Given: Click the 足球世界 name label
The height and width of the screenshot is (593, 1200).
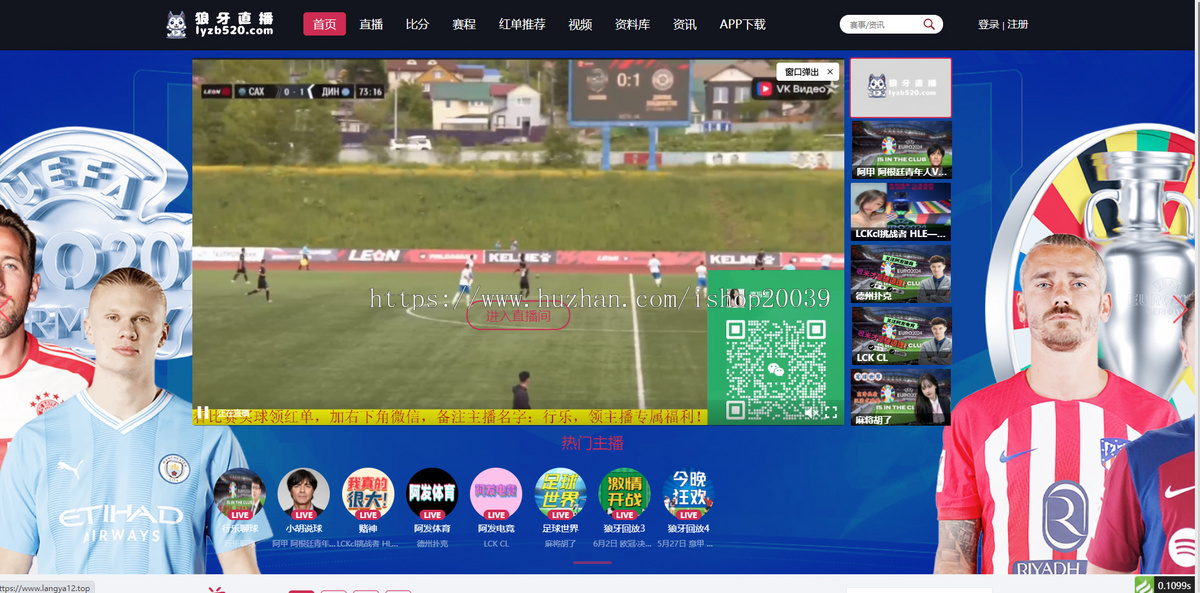Looking at the screenshot, I should [x=560, y=528].
